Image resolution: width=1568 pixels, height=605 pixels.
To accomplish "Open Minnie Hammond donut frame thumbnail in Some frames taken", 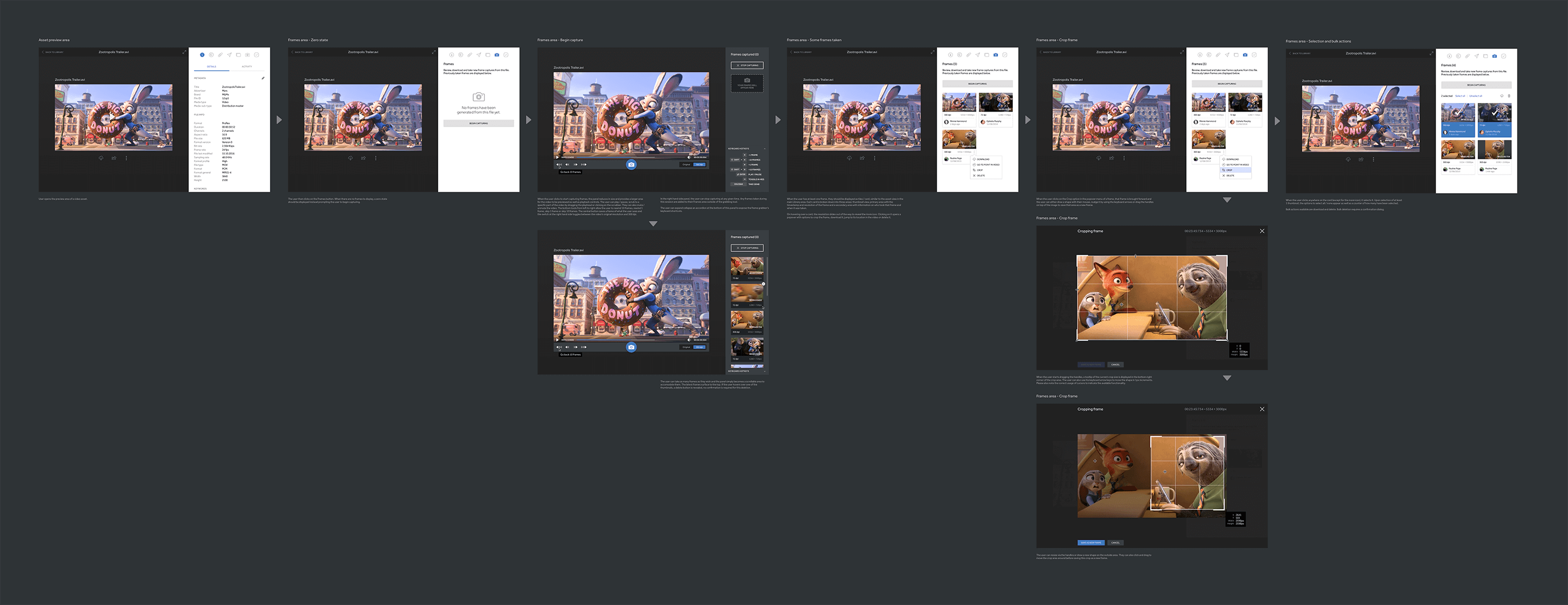I will coord(959,102).
